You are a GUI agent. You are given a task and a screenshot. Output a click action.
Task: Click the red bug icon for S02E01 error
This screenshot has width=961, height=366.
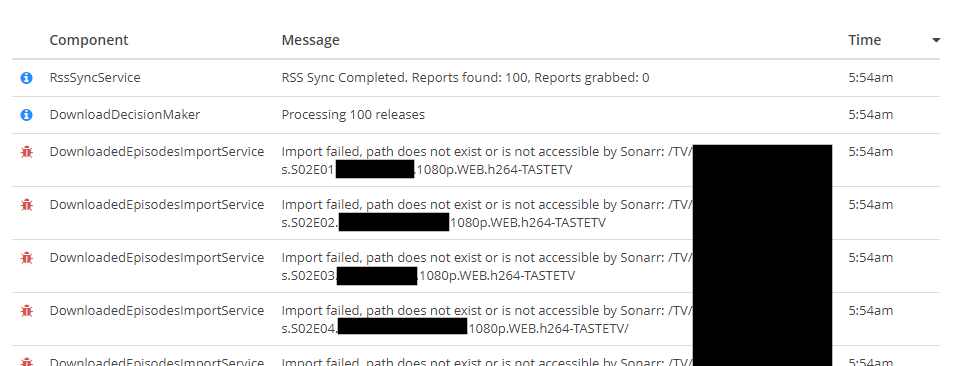coord(26,151)
